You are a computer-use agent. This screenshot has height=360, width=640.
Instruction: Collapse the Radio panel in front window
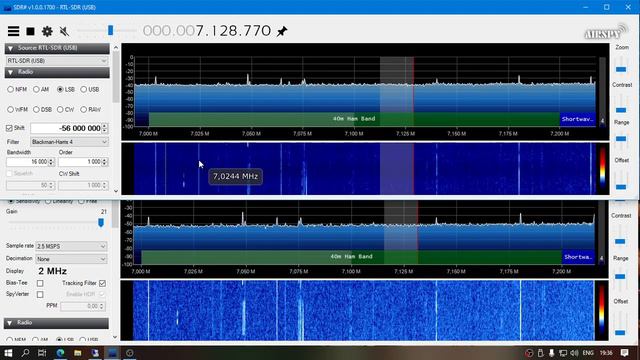(57, 72)
